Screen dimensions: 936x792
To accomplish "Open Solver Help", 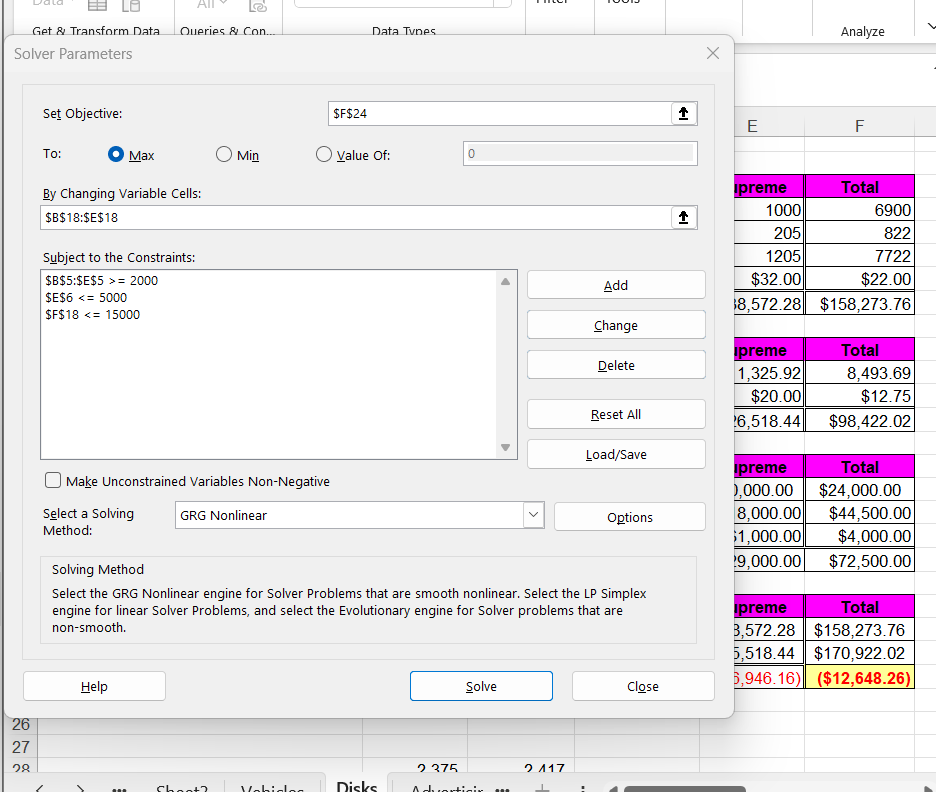I will tap(94, 686).
